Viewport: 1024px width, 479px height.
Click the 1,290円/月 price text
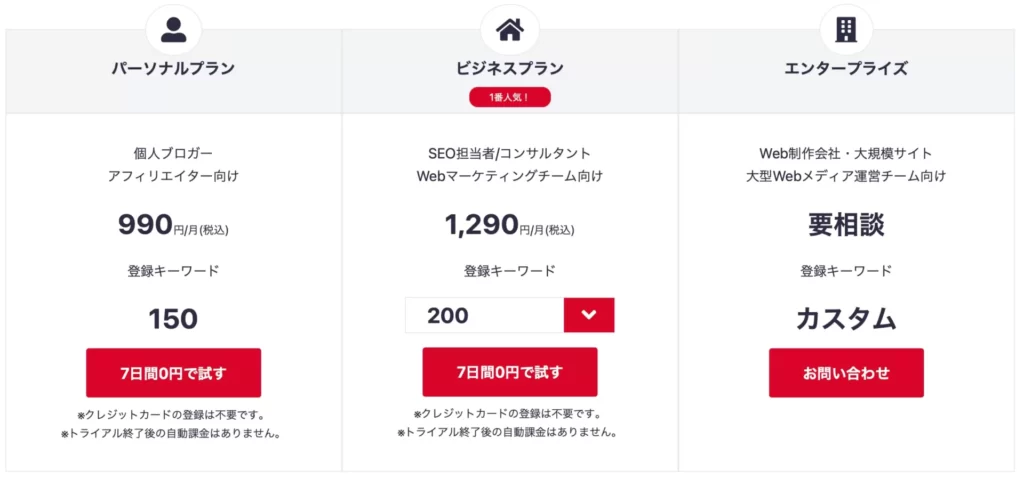(x=509, y=225)
